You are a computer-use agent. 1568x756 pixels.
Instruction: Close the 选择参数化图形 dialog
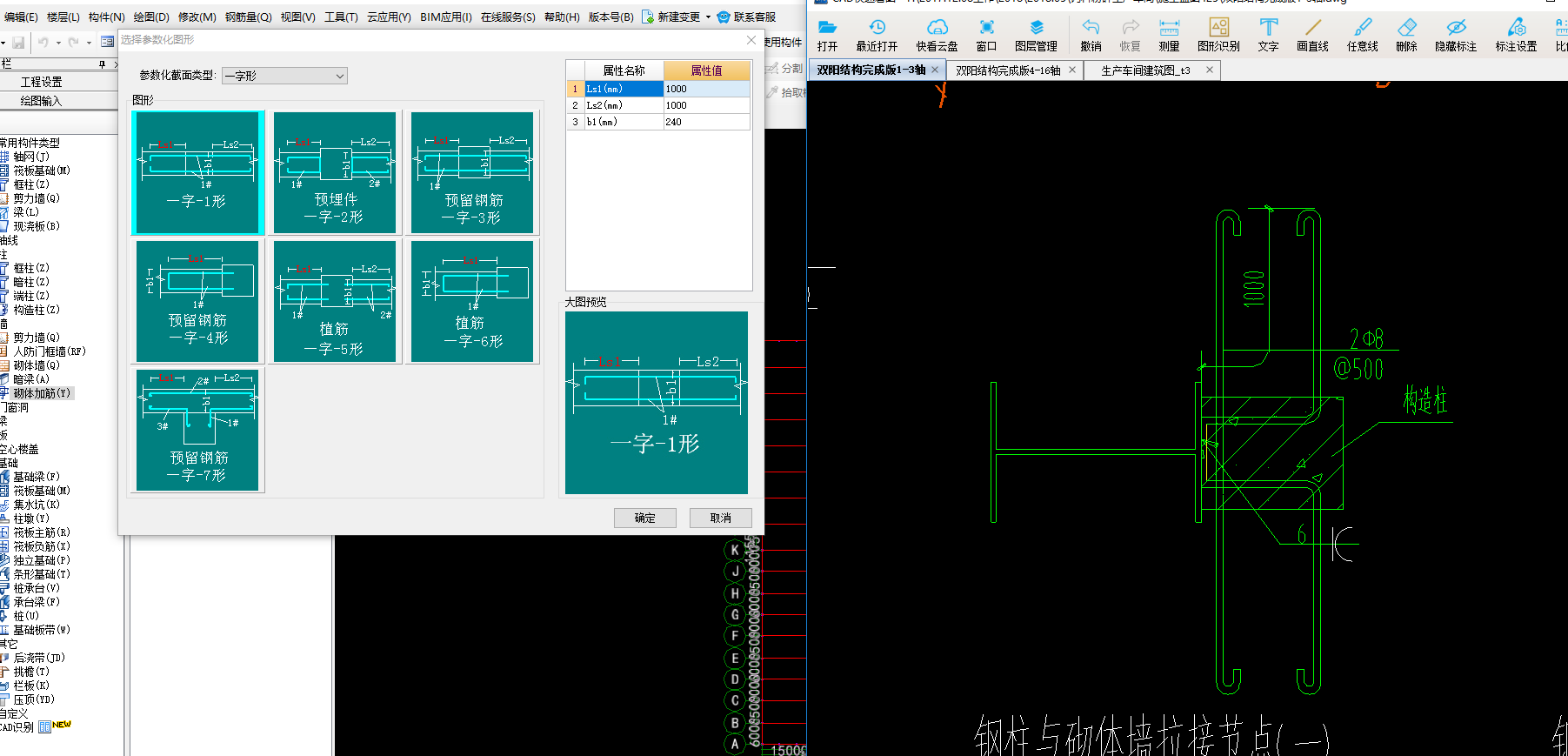(751, 40)
